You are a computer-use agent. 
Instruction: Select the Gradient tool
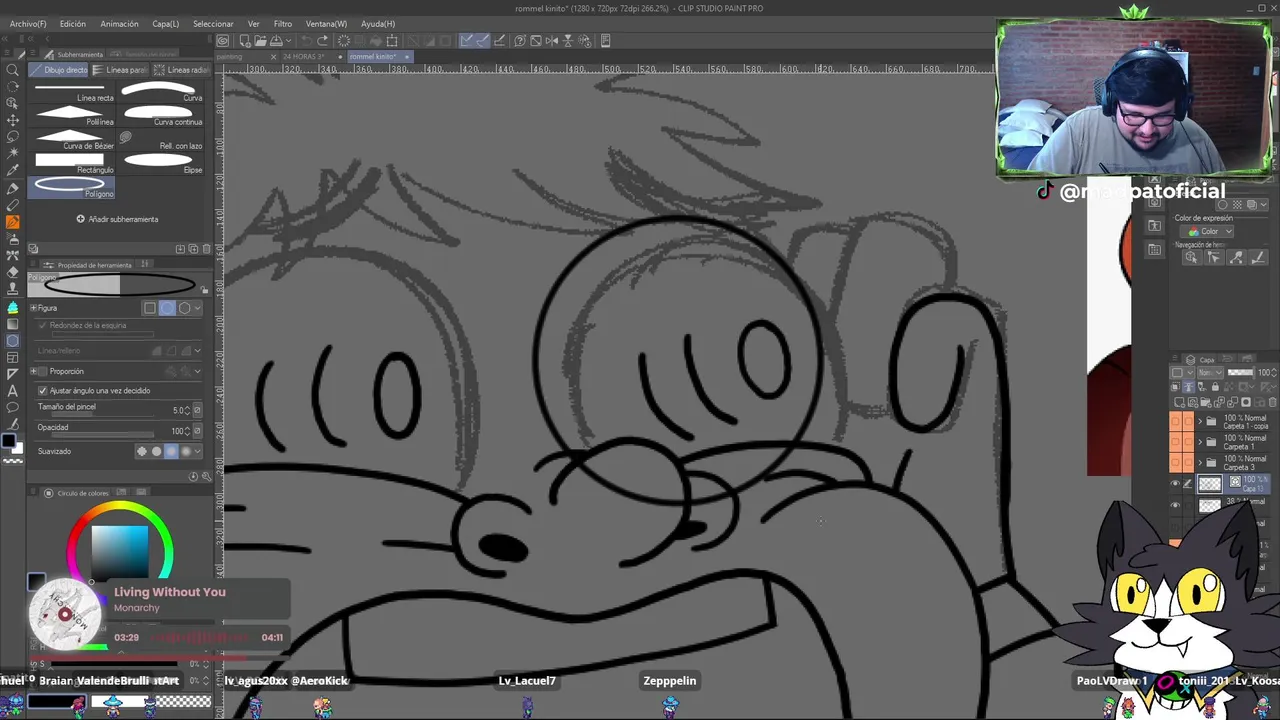coord(13,324)
